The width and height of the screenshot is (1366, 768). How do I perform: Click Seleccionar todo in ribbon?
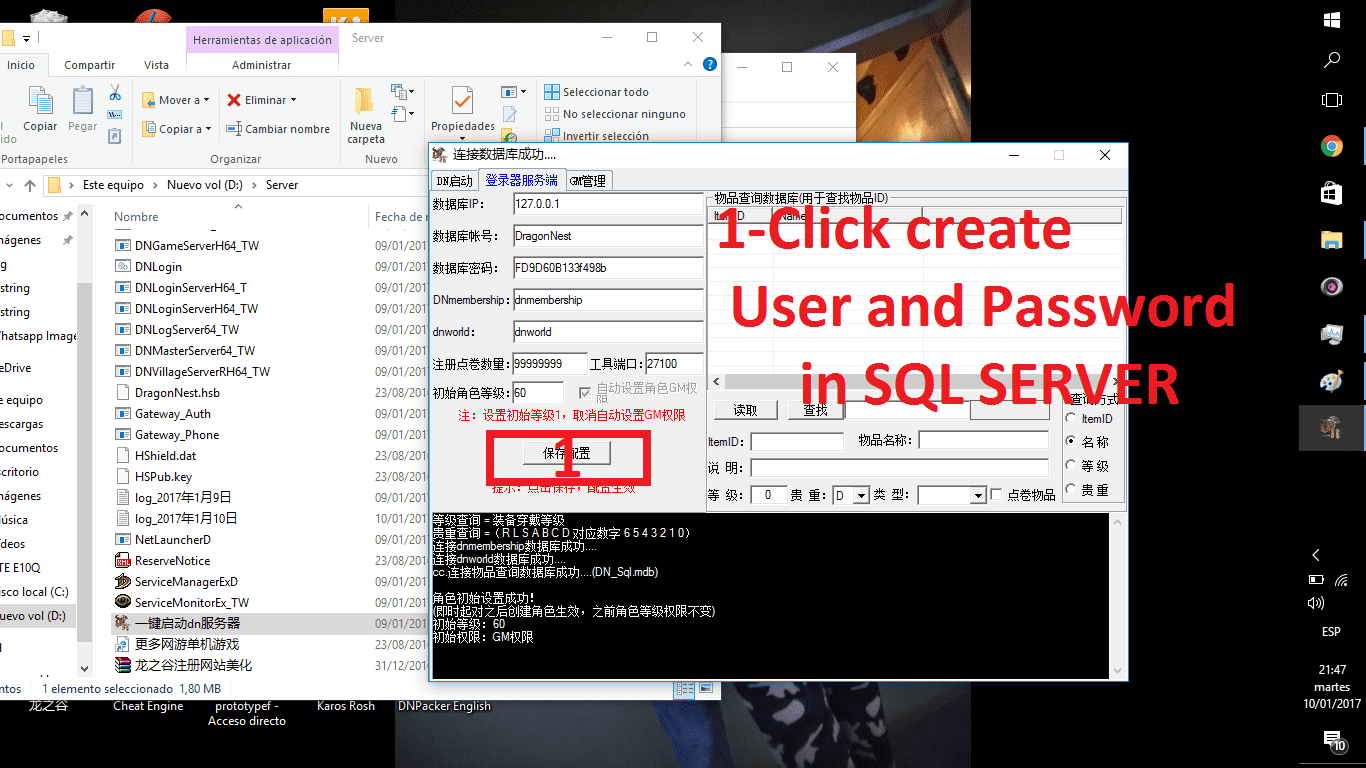point(596,92)
